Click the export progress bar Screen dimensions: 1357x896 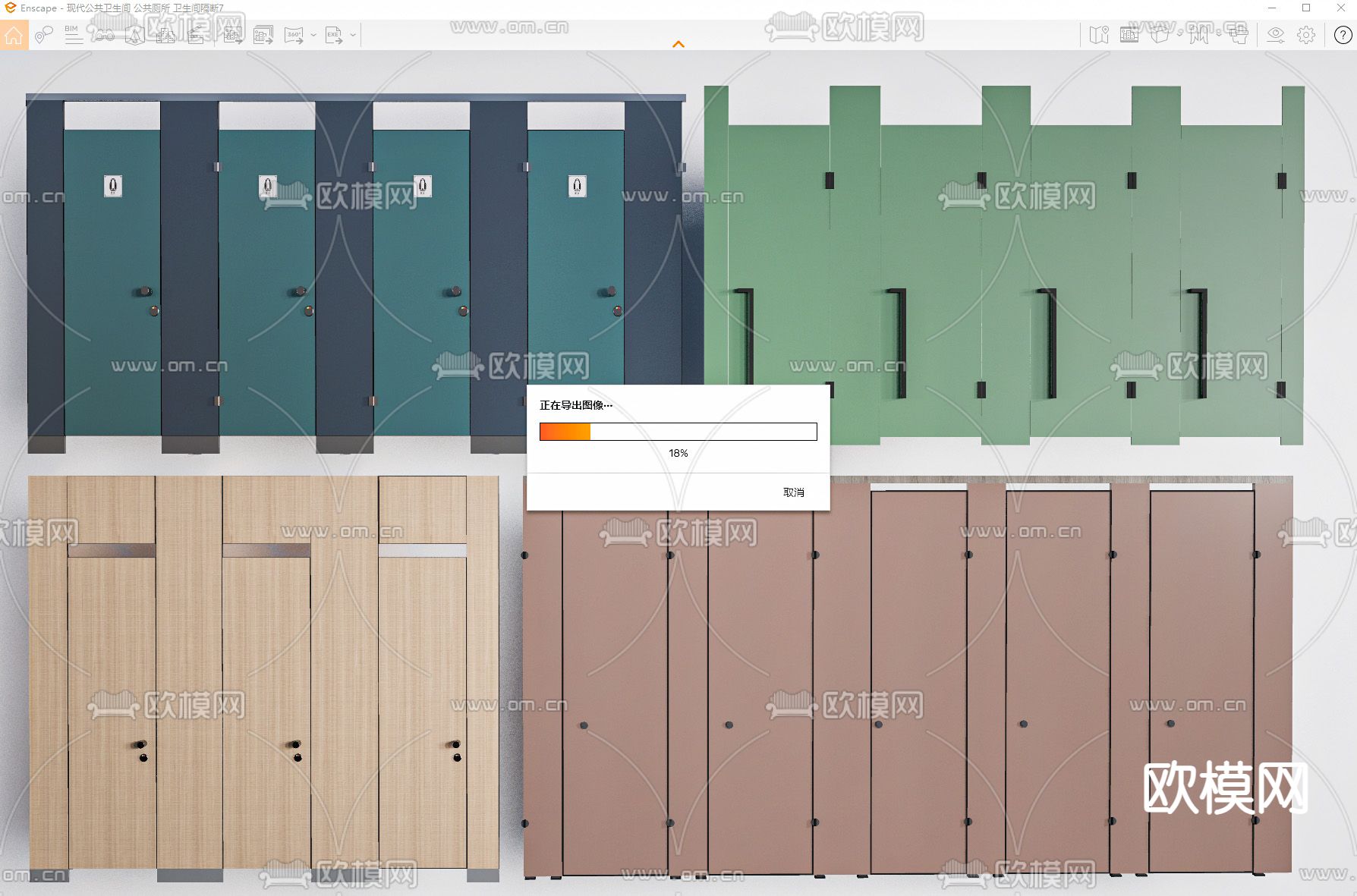pyautogui.click(x=678, y=432)
